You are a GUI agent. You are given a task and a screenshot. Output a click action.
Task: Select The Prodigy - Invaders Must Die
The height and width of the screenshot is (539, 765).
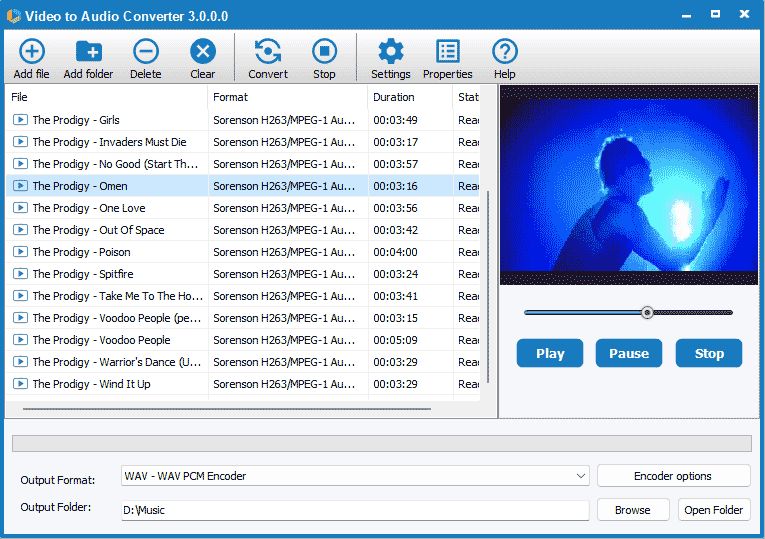(243, 141)
